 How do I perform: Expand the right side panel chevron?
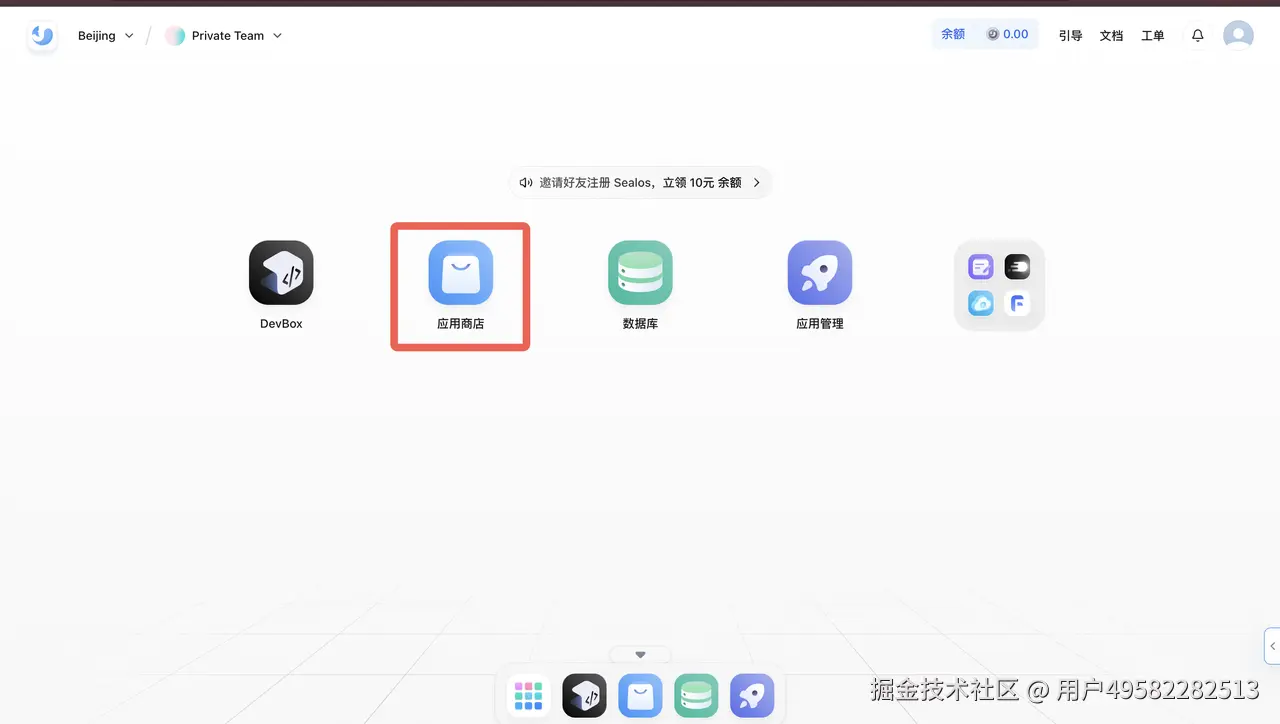pyautogui.click(x=1272, y=646)
